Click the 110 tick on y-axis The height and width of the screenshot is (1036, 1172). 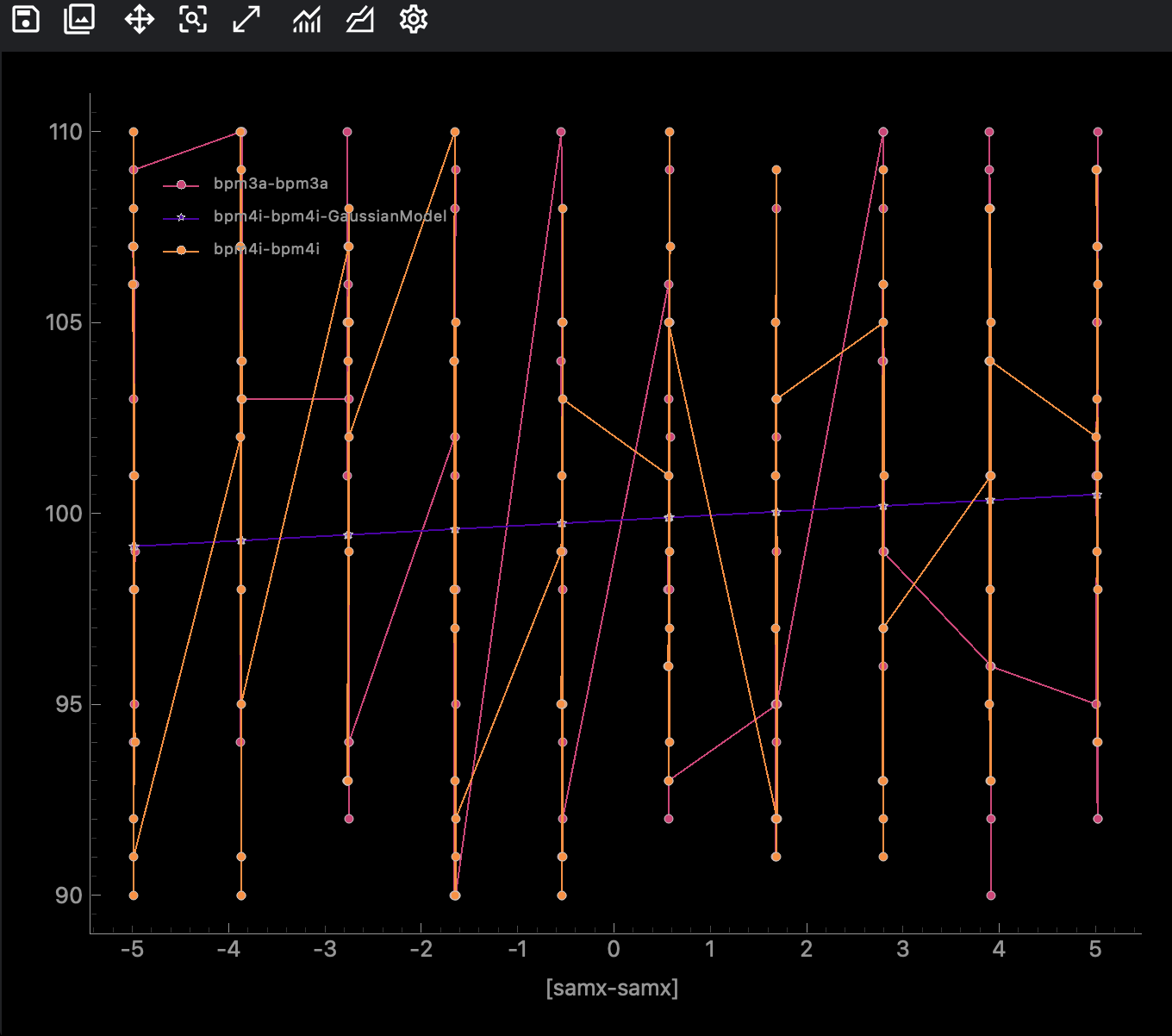click(x=65, y=132)
